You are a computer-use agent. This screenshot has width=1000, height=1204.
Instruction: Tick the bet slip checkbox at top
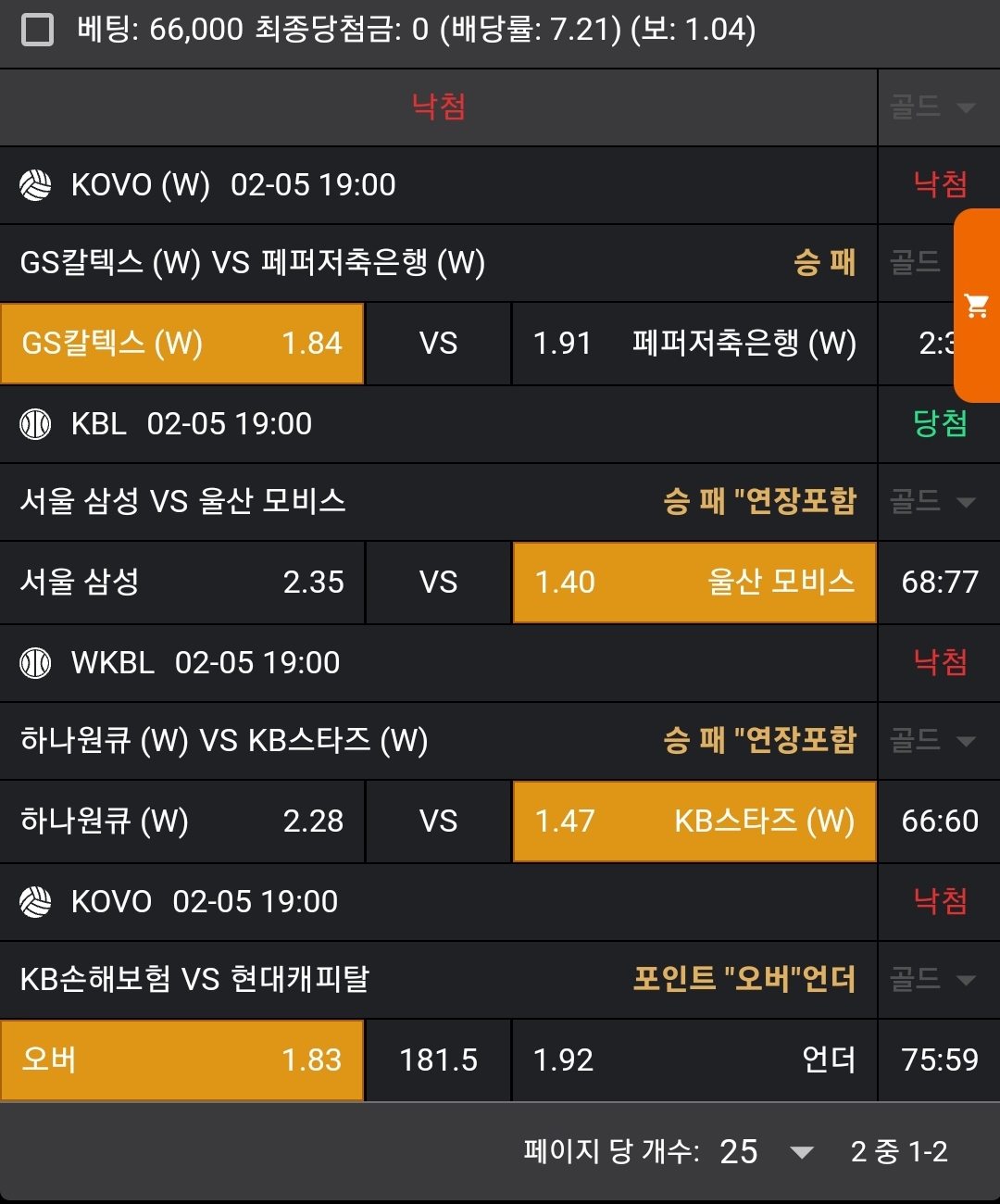click(37, 30)
